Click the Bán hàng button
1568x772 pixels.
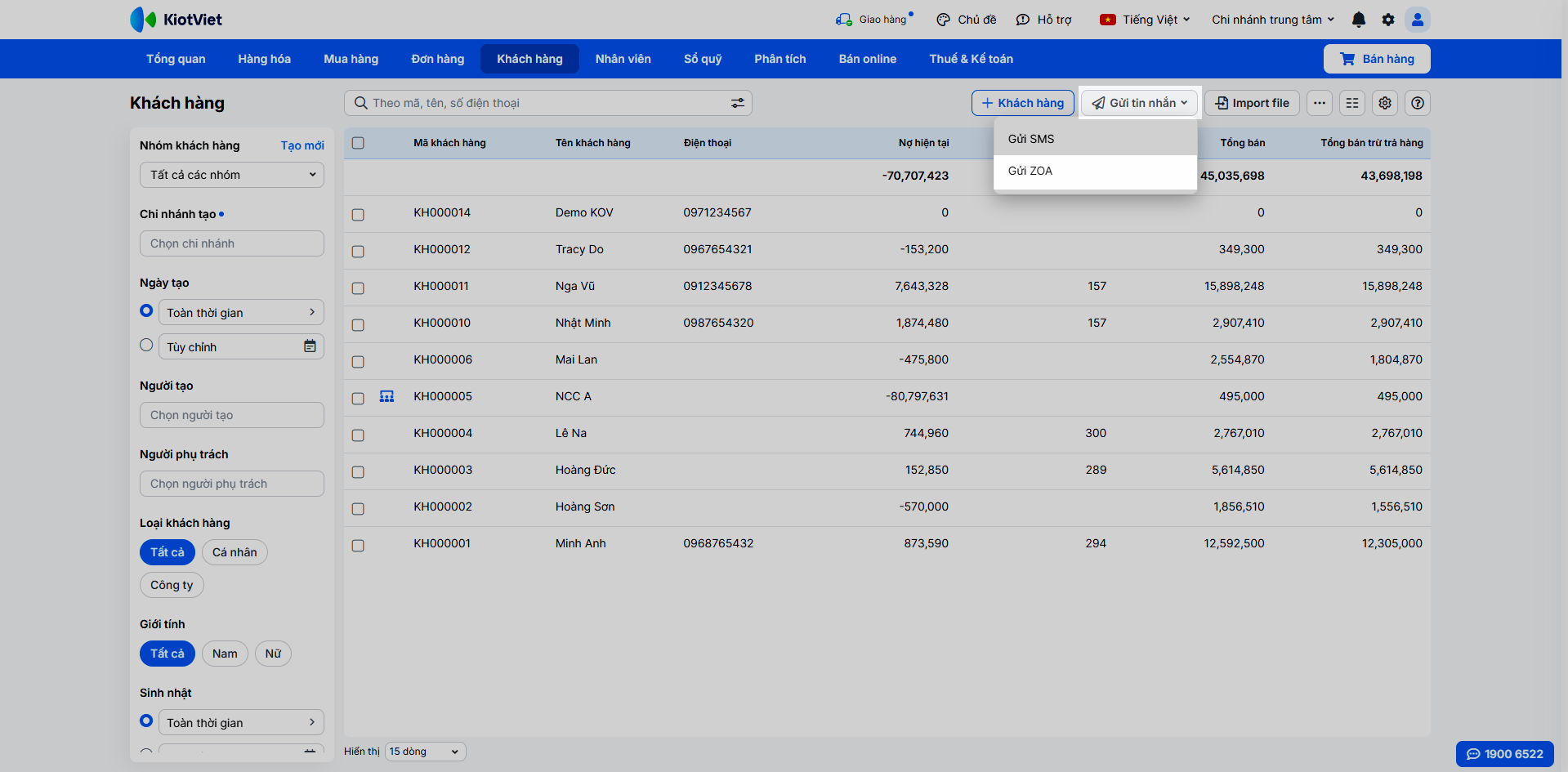click(x=1376, y=59)
